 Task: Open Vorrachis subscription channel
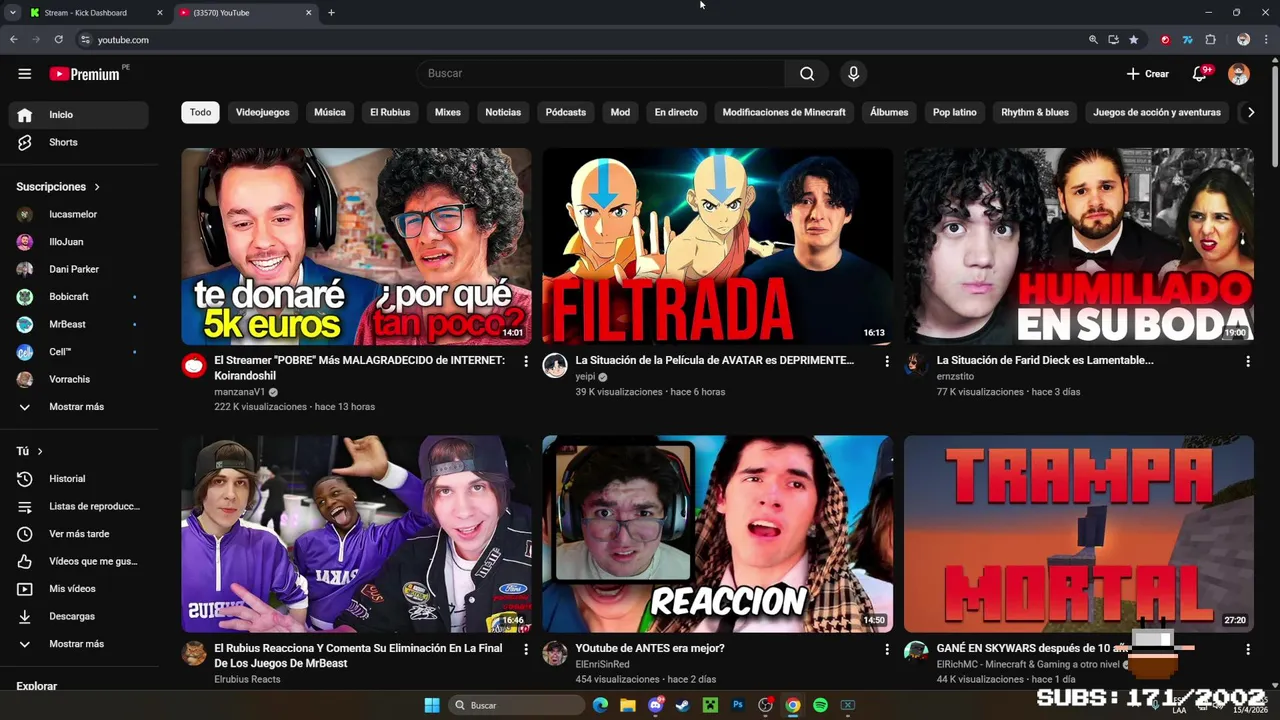click(79, 379)
